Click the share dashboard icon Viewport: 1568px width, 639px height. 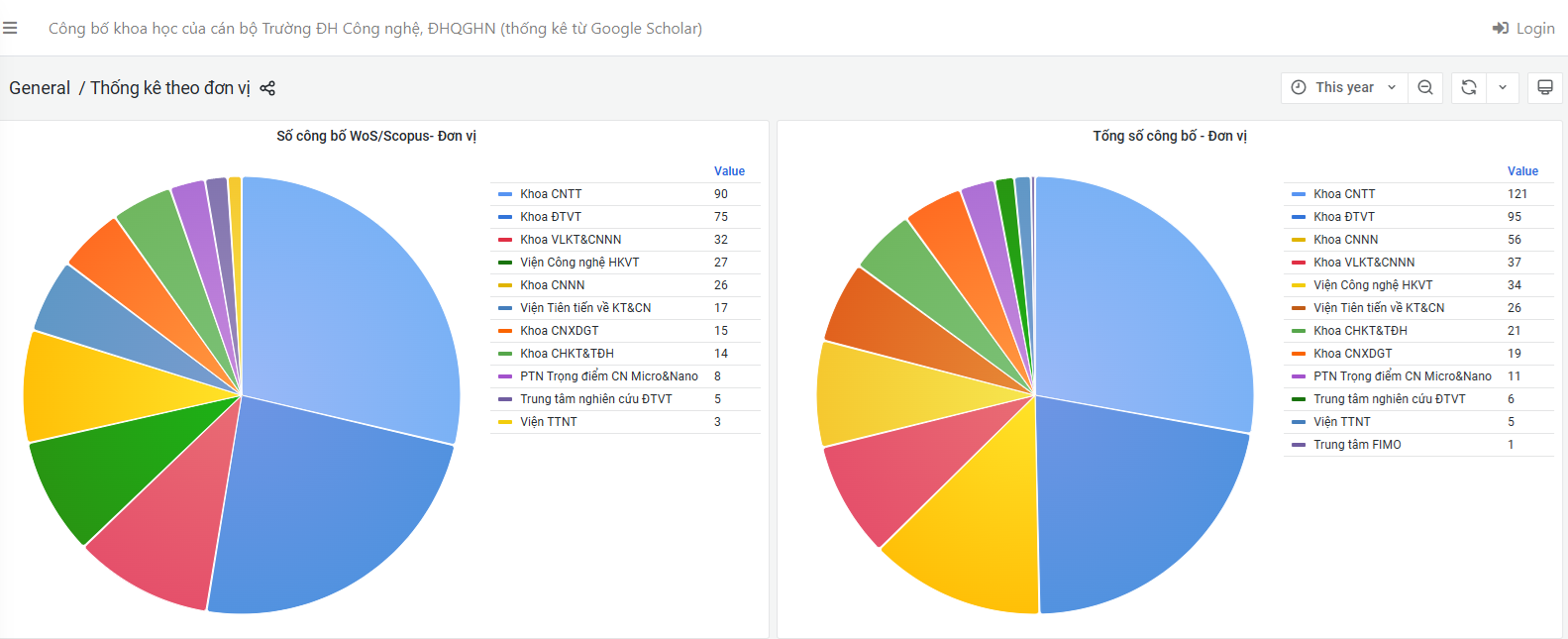pyautogui.click(x=267, y=88)
